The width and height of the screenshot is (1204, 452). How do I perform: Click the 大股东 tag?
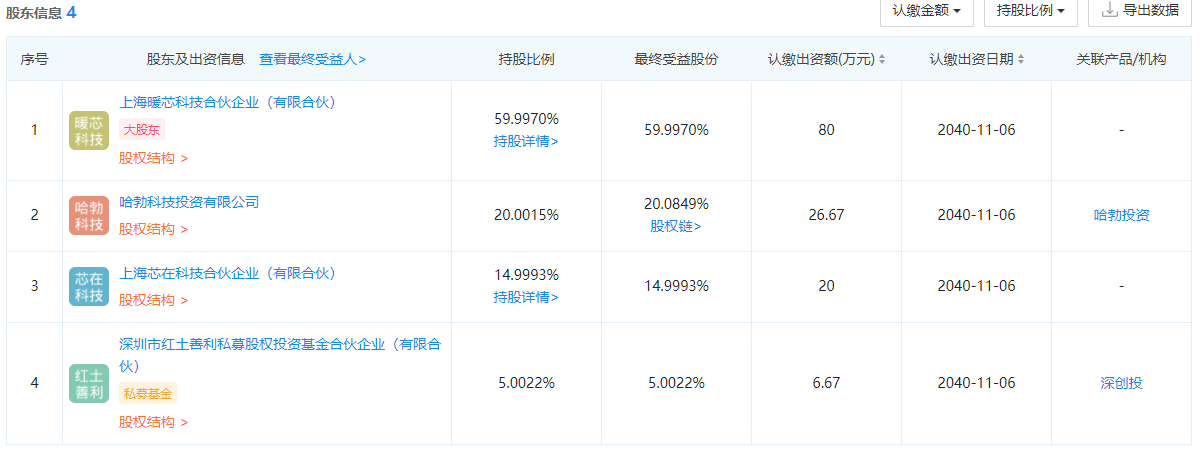pos(142,130)
